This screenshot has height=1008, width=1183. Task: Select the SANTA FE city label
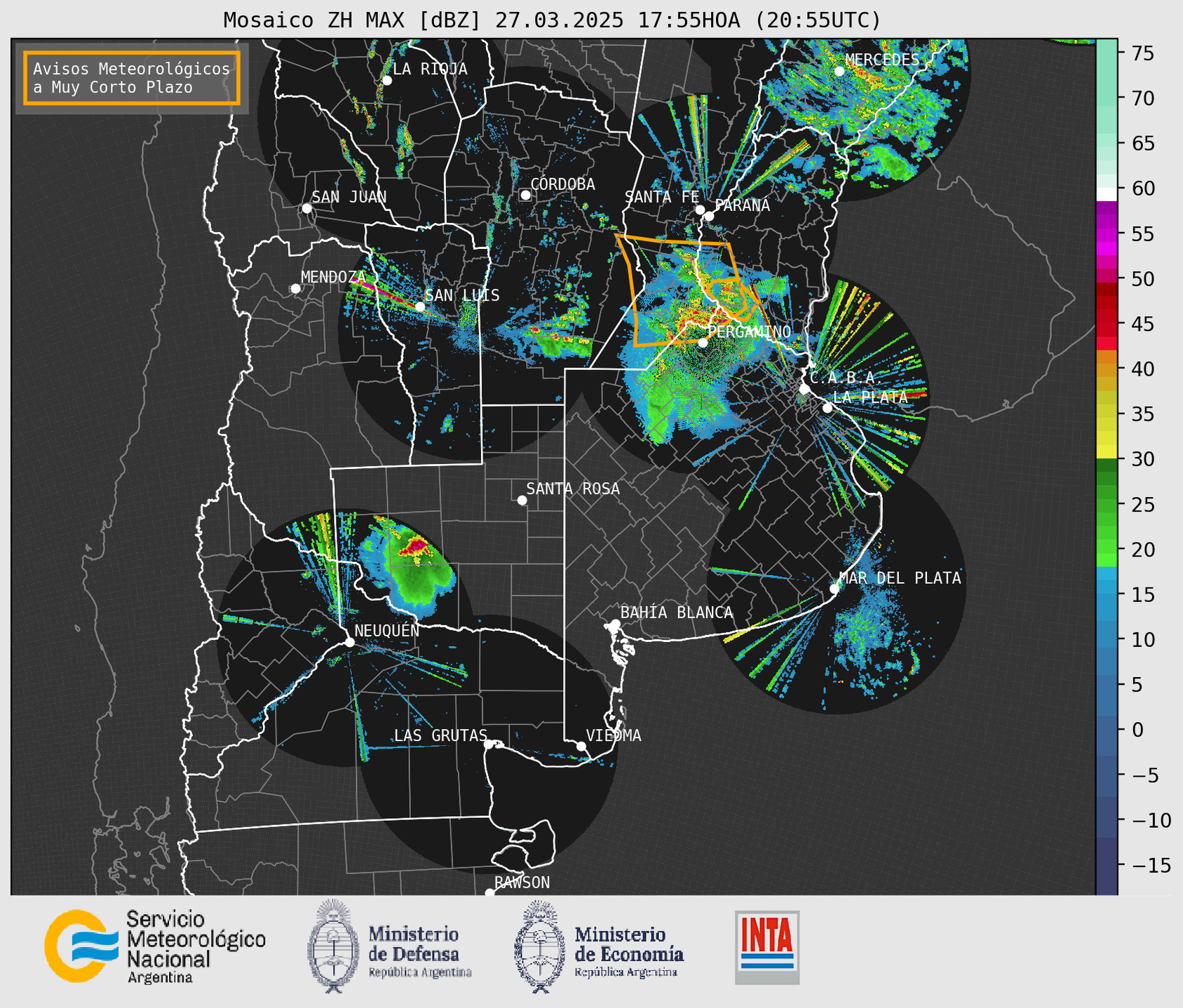pyautogui.click(x=662, y=197)
